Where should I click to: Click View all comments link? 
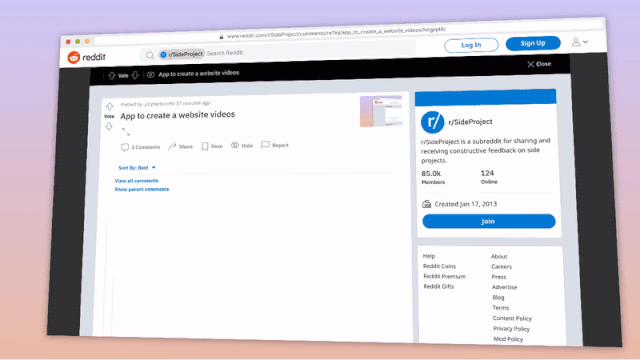[136, 181]
